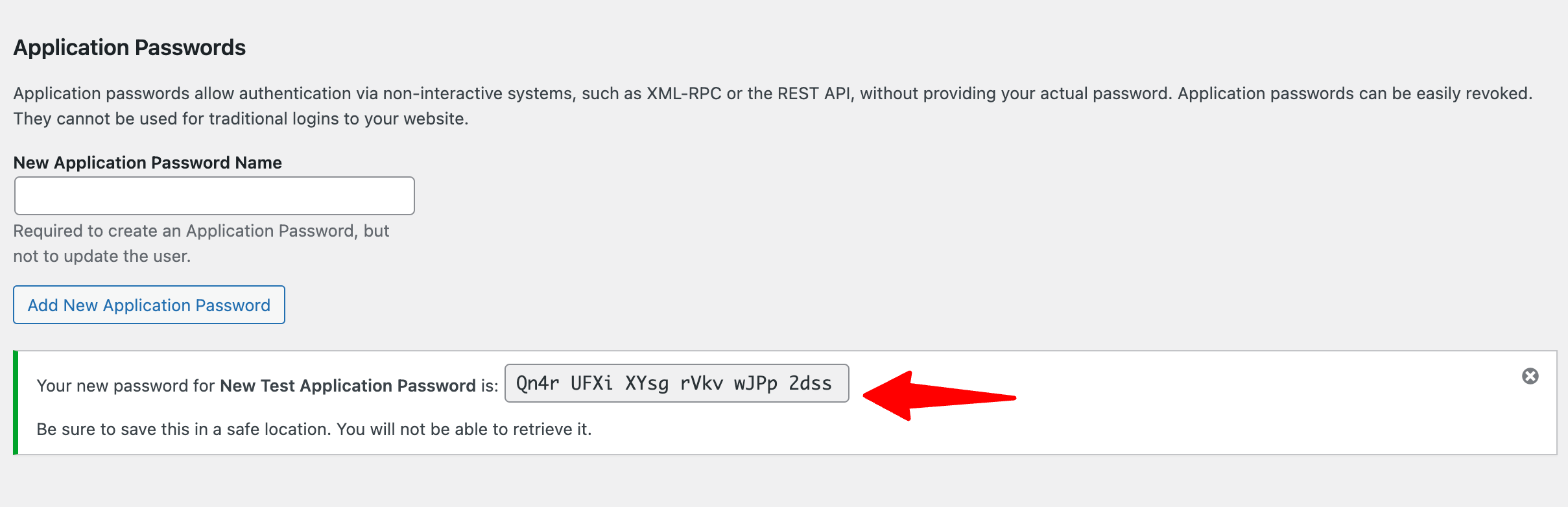Click the word 'is:' before password box

click(490, 386)
